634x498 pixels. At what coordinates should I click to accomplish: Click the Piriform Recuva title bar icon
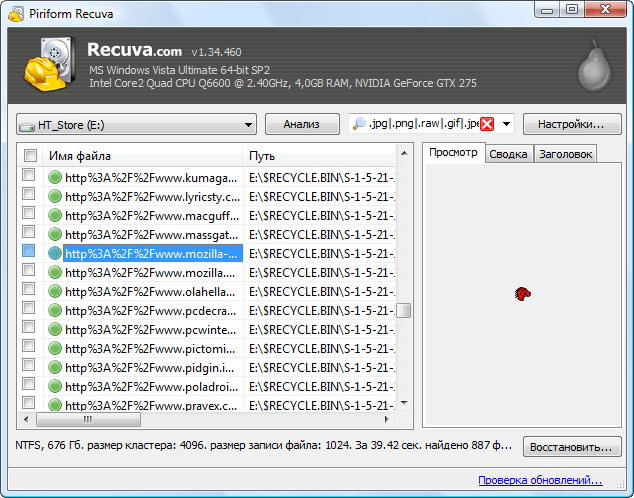[x=16, y=14]
